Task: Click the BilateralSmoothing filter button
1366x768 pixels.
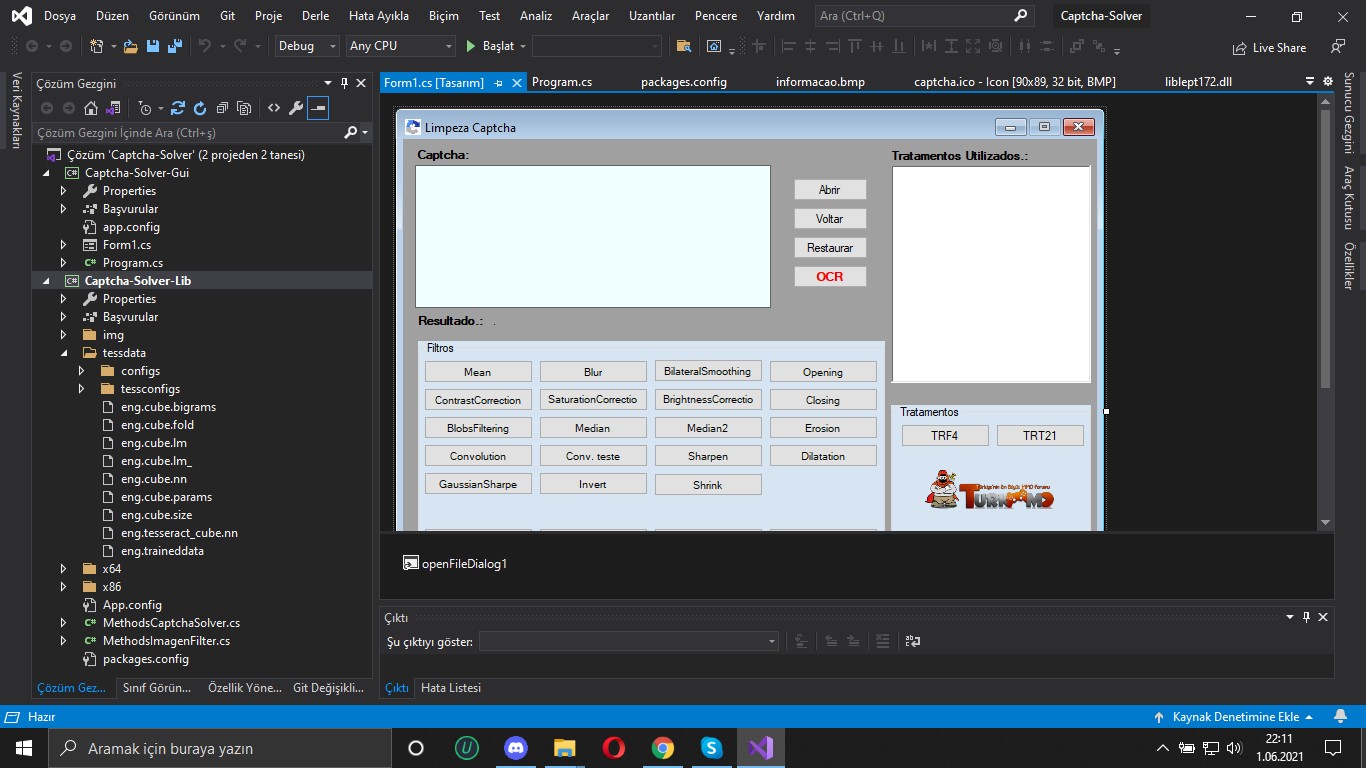Action: (x=708, y=371)
